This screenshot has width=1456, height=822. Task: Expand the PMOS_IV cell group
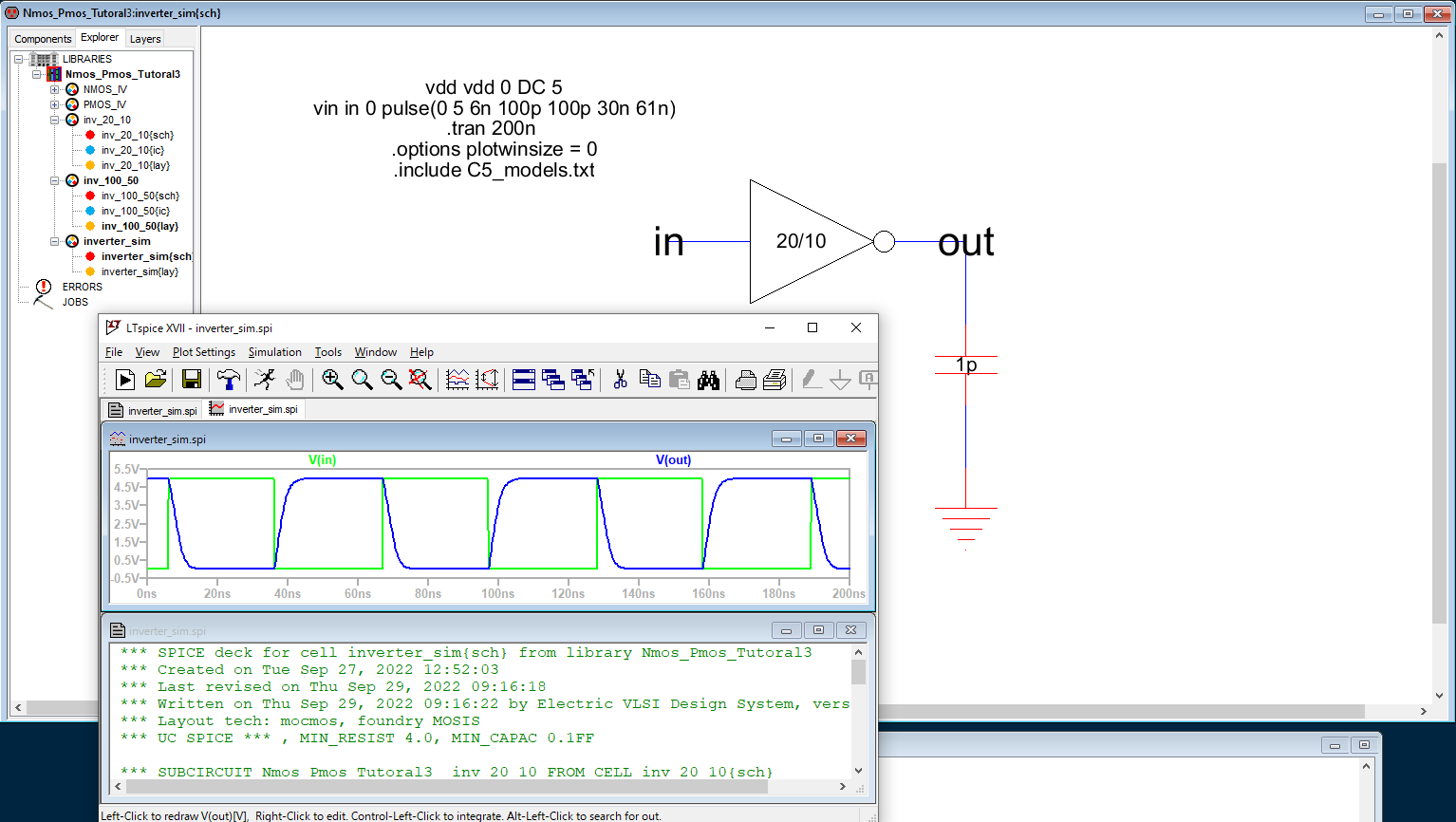pyautogui.click(x=55, y=104)
